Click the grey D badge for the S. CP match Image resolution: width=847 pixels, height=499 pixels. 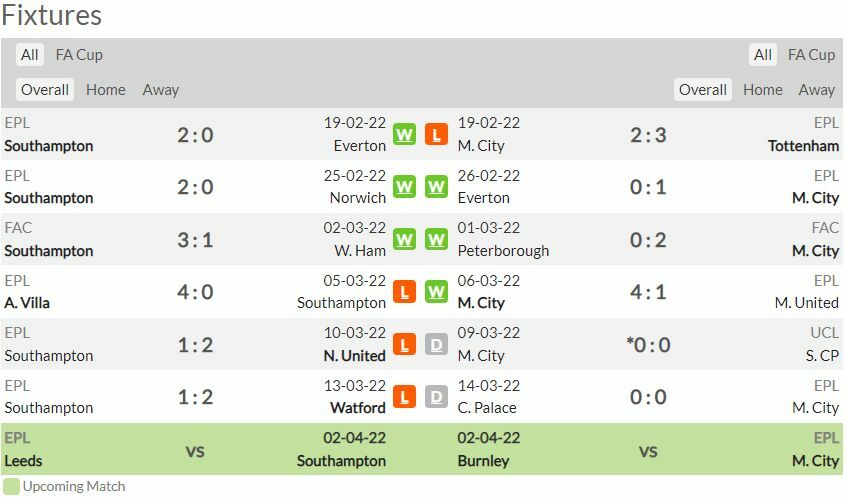click(436, 344)
